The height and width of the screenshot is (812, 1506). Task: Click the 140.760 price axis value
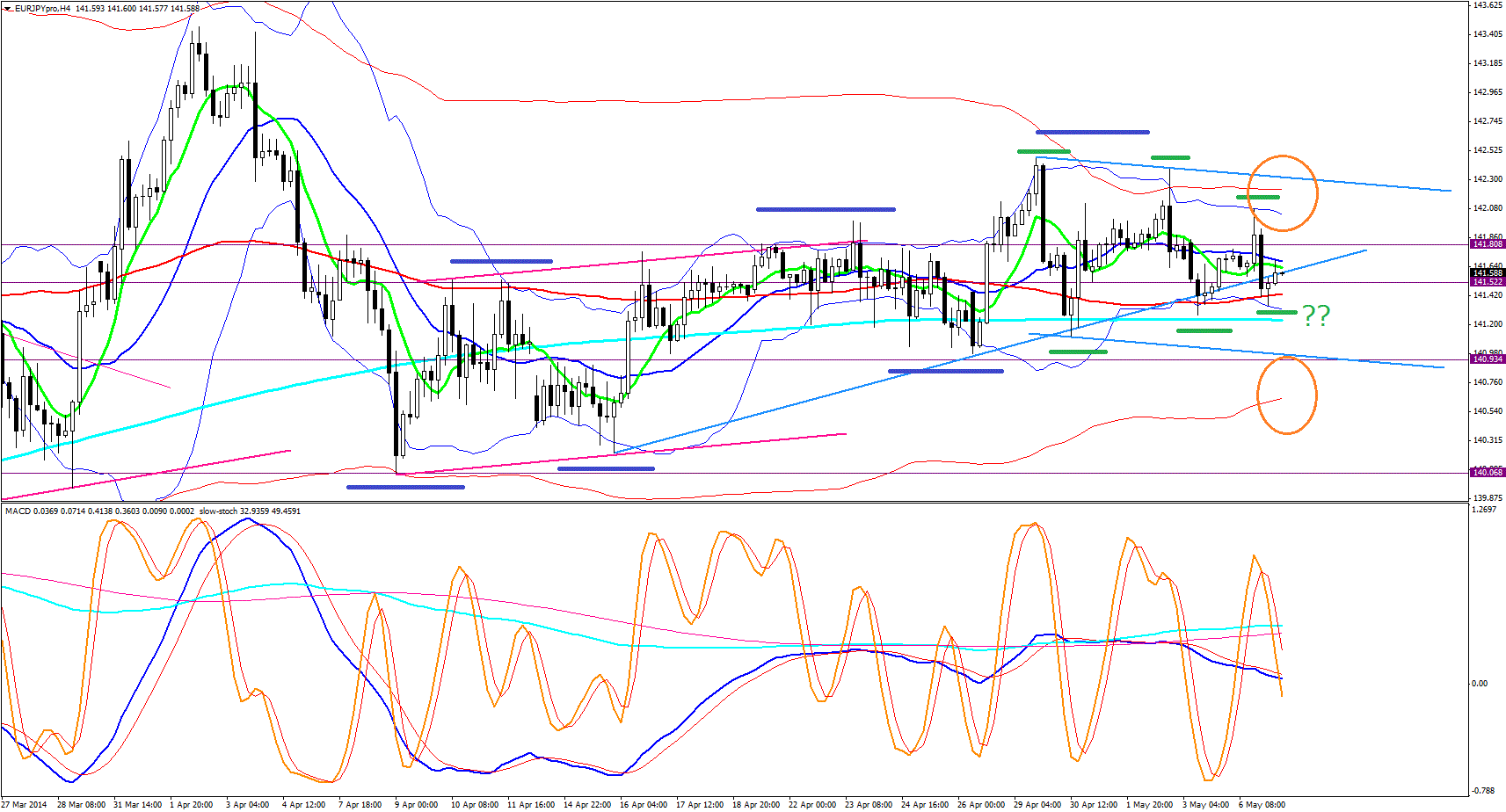click(1488, 382)
